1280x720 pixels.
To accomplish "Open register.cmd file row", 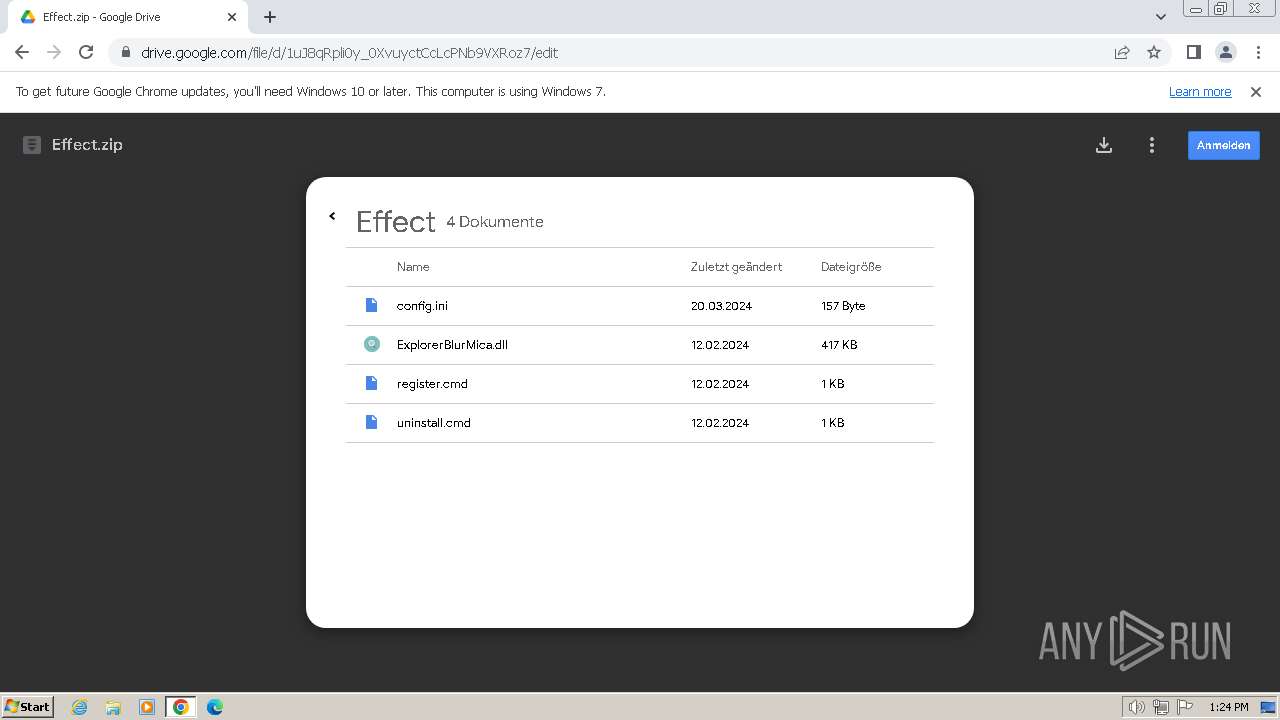I will (640, 384).
